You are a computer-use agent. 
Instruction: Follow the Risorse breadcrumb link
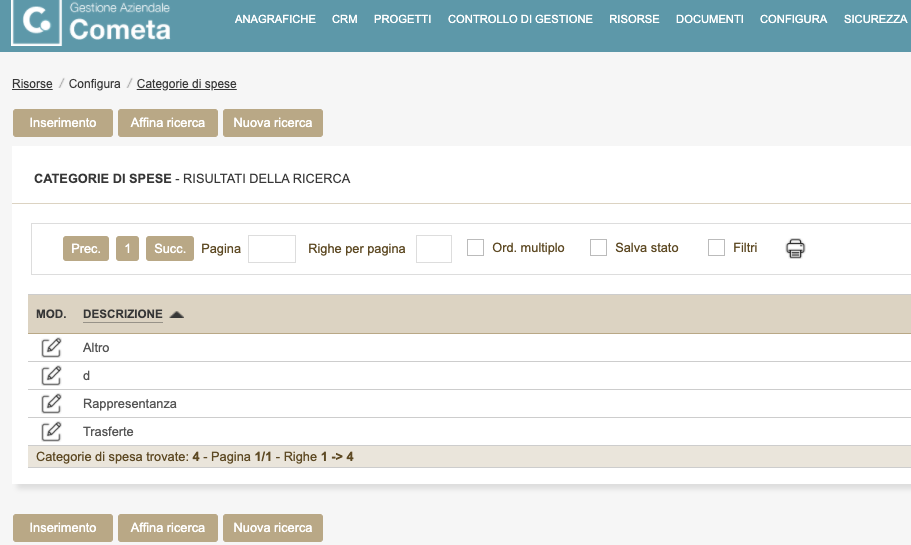tap(32, 84)
